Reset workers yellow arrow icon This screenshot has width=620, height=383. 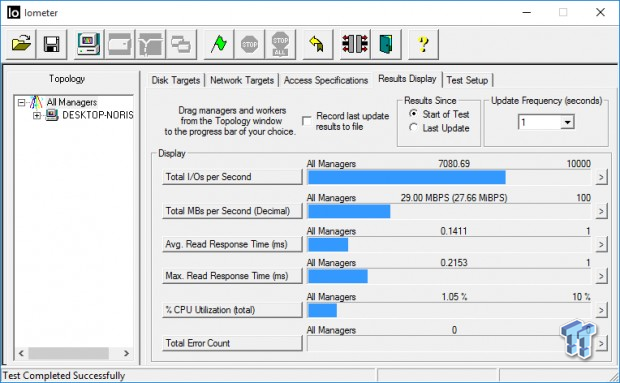pos(318,44)
